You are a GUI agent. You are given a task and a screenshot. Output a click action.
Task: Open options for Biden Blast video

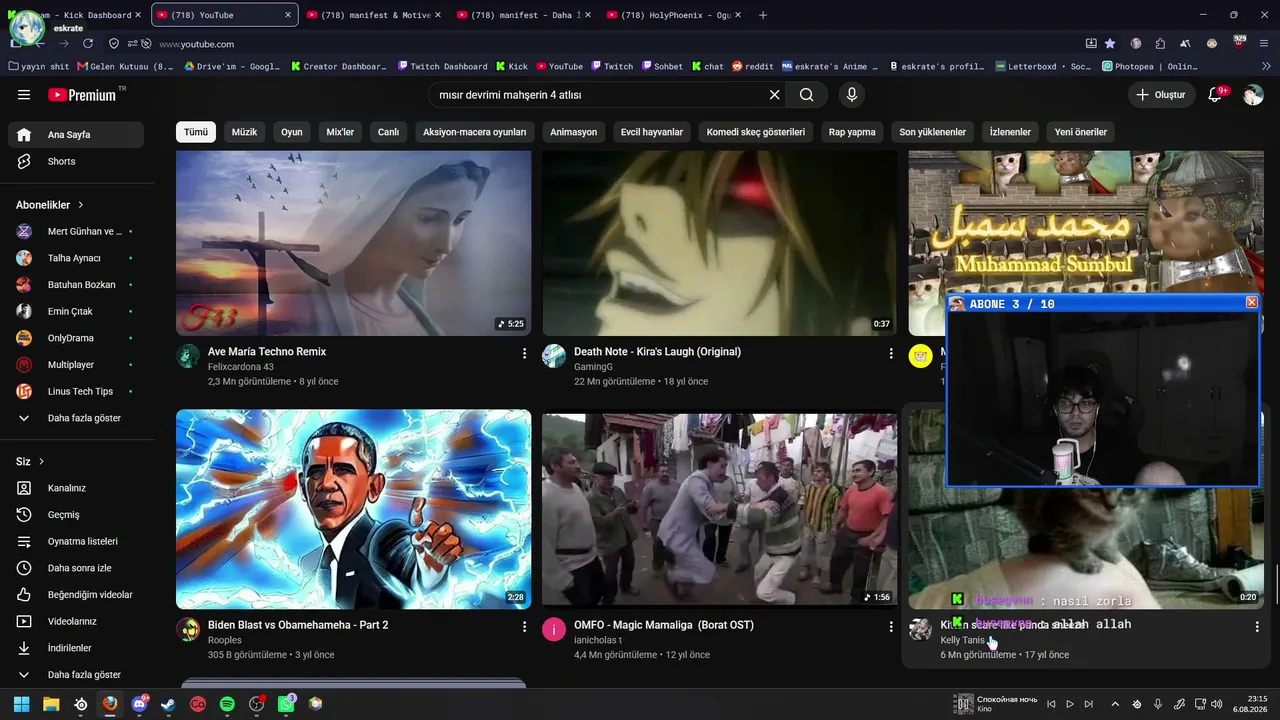click(x=525, y=627)
